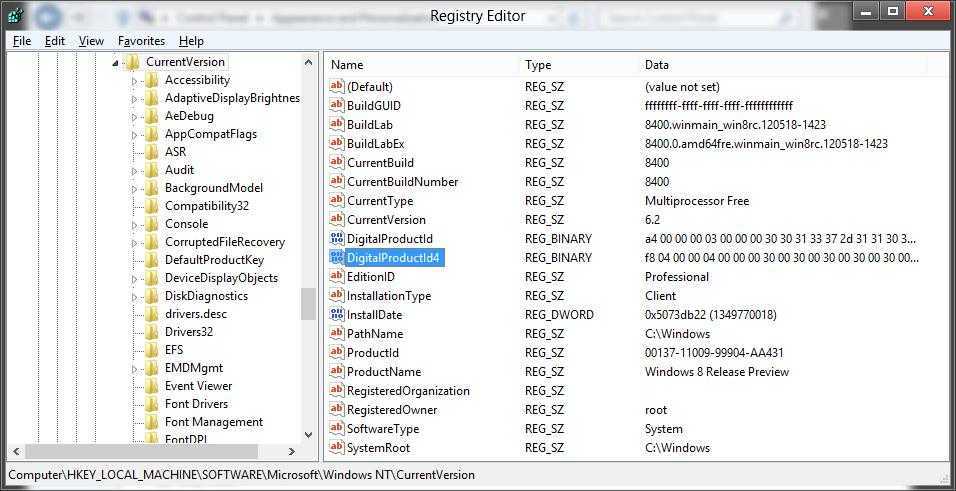Click the InstallDate DWORD value icon

(337, 314)
